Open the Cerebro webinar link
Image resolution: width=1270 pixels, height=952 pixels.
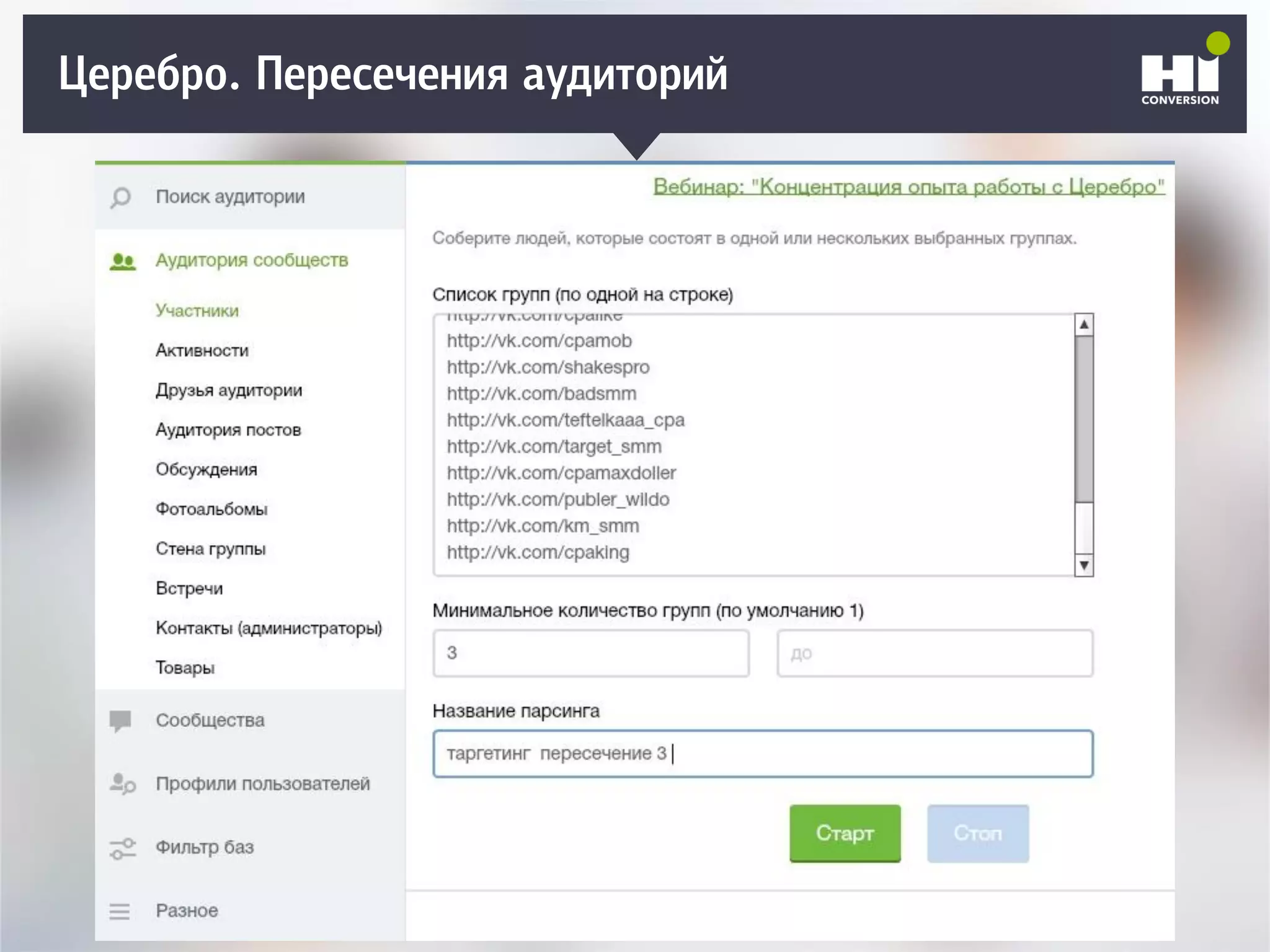pos(909,186)
